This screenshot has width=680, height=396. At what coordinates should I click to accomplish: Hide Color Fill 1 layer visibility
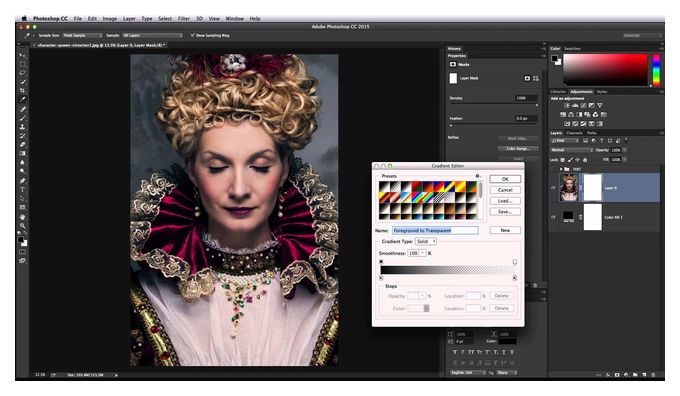point(553,217)
